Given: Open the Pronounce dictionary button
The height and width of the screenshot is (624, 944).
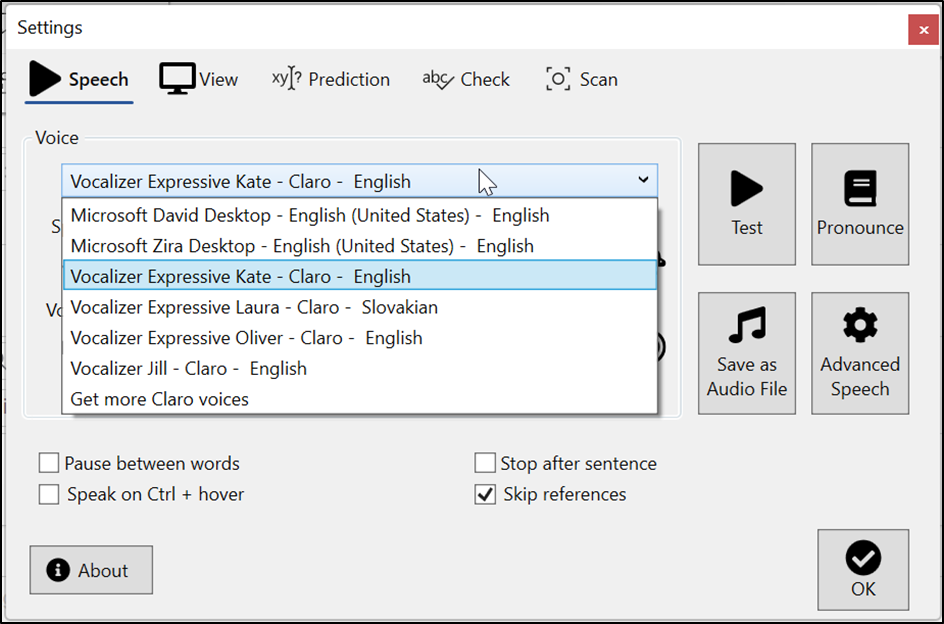Looking at the screenshot, I should coord(859,204).
